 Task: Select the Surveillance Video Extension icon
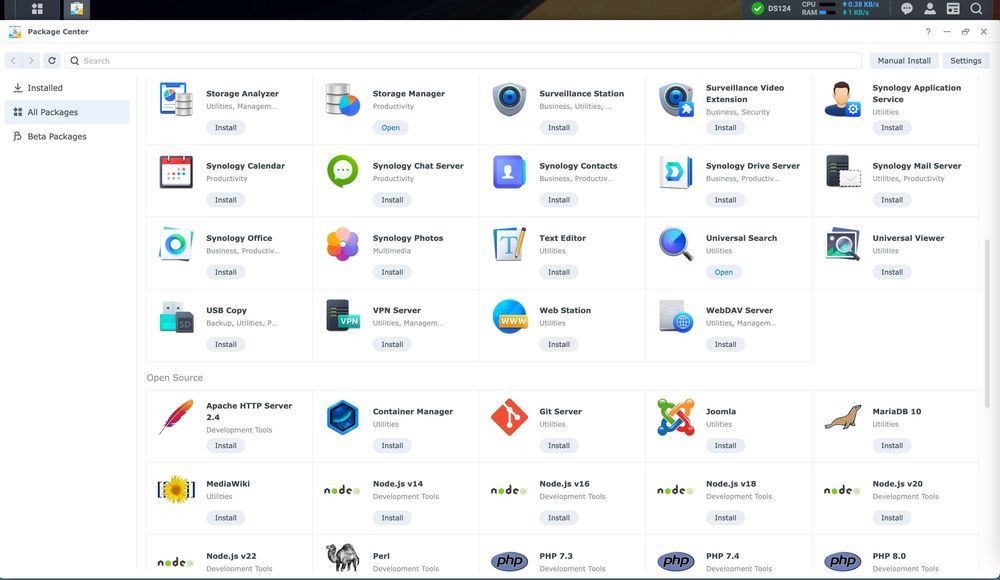(675, 100)
